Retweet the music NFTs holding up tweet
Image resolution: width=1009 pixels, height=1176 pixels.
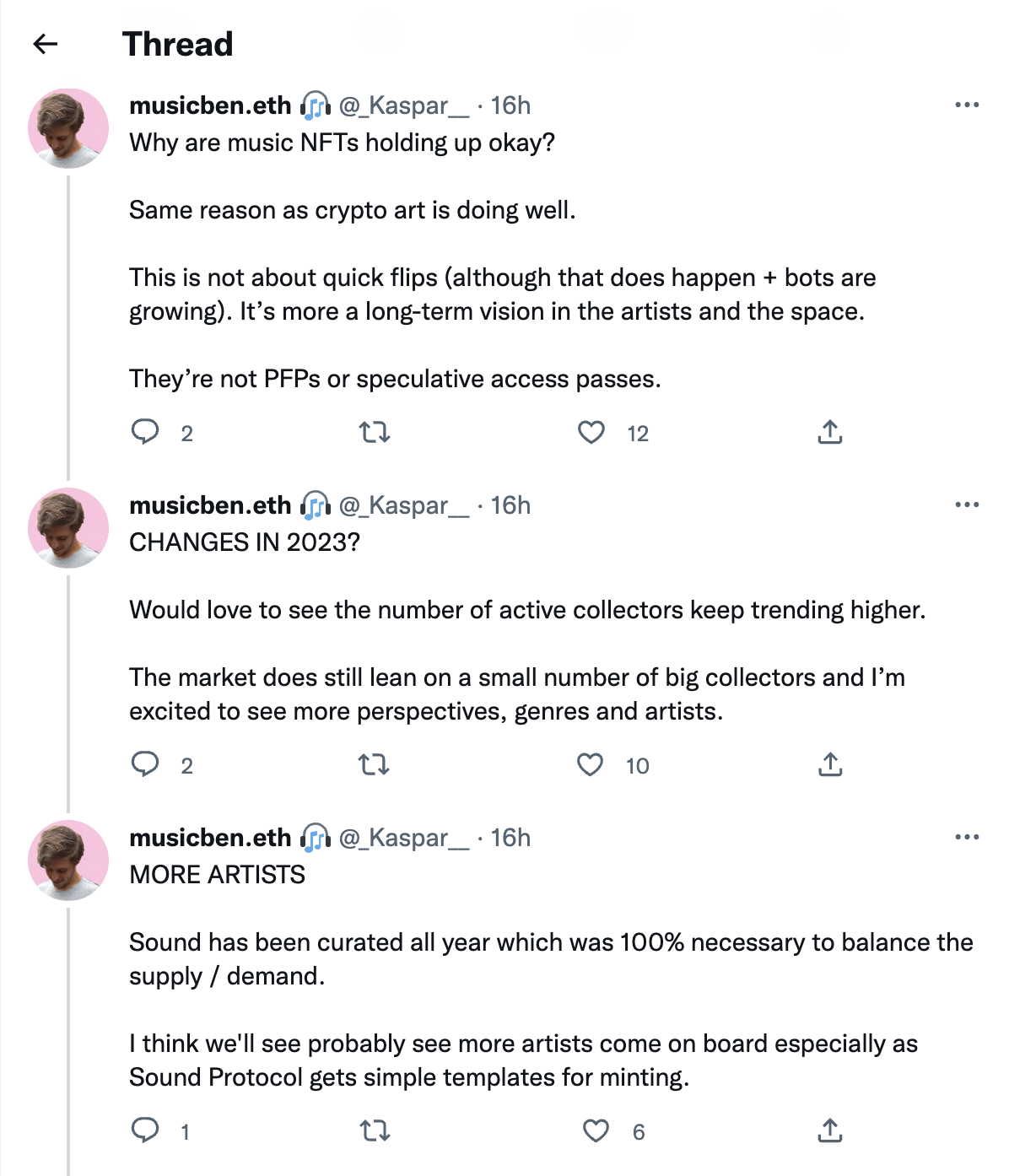click(x=375, y=433)
